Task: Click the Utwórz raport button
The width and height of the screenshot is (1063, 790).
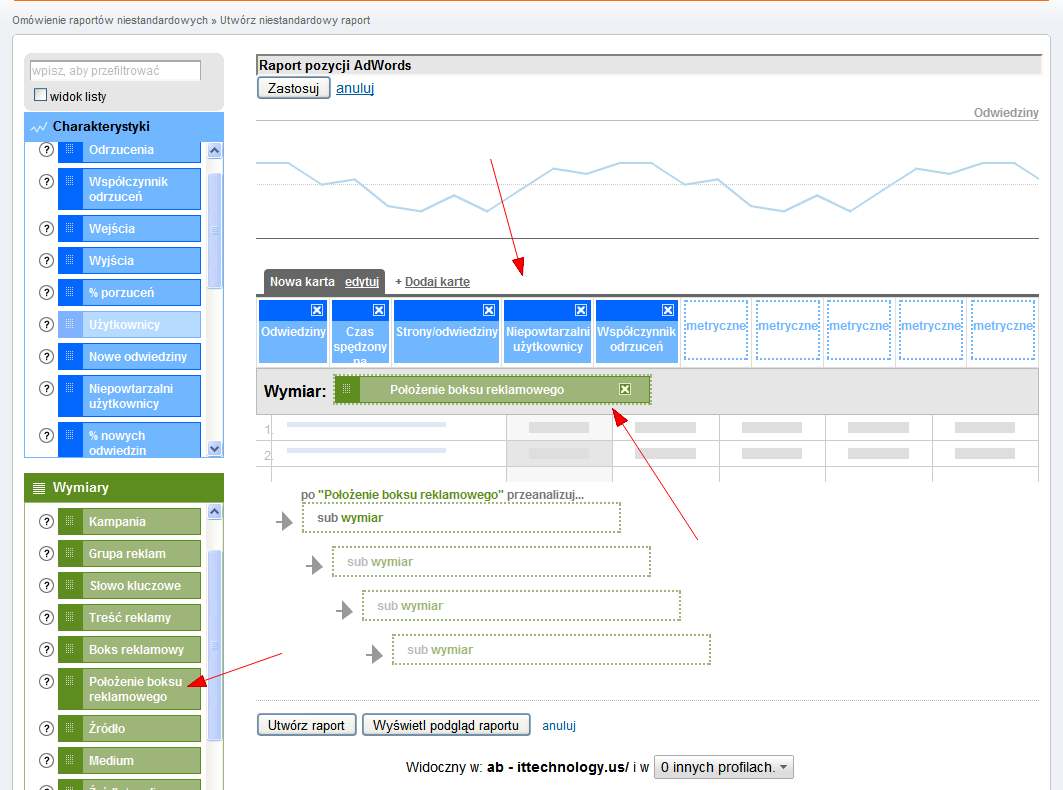Action: [307, 725]
